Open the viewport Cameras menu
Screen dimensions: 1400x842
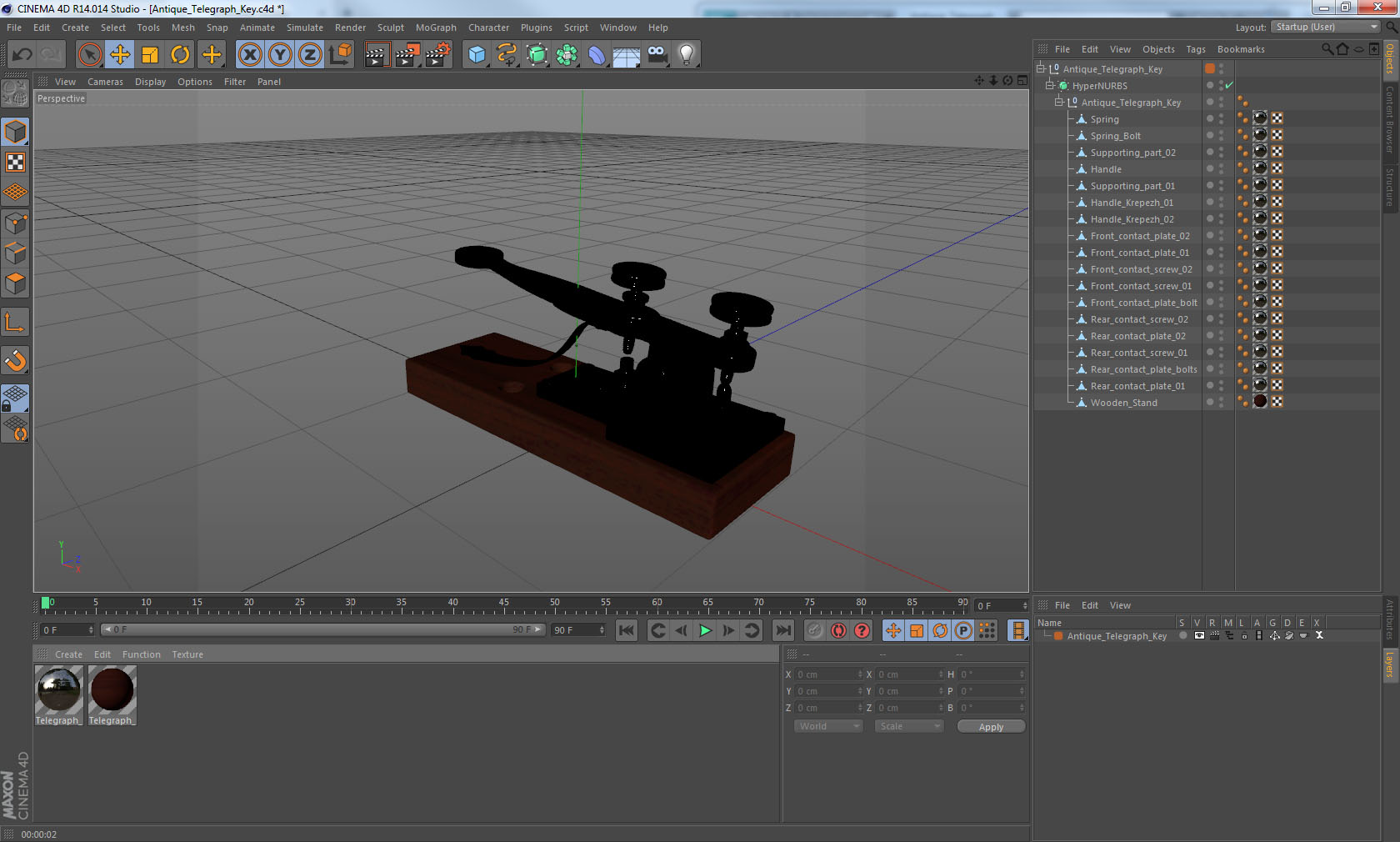[105, 82]
